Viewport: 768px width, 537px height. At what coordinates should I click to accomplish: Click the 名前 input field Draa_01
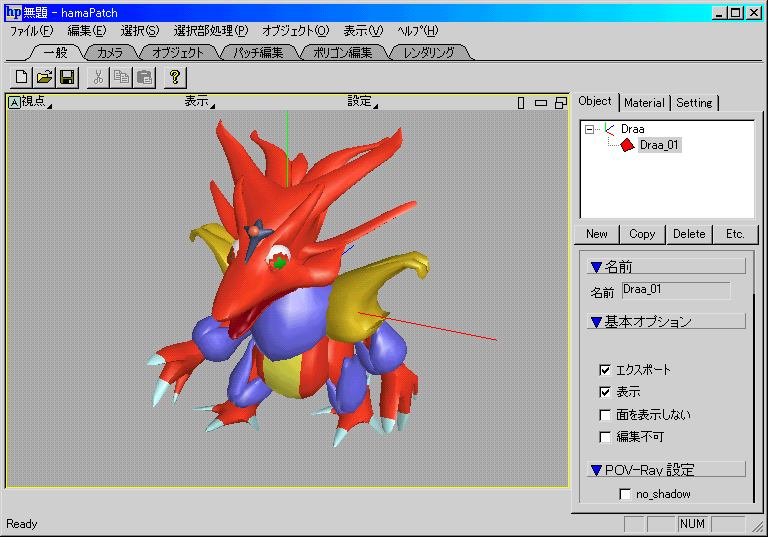[x=676, y=290]
